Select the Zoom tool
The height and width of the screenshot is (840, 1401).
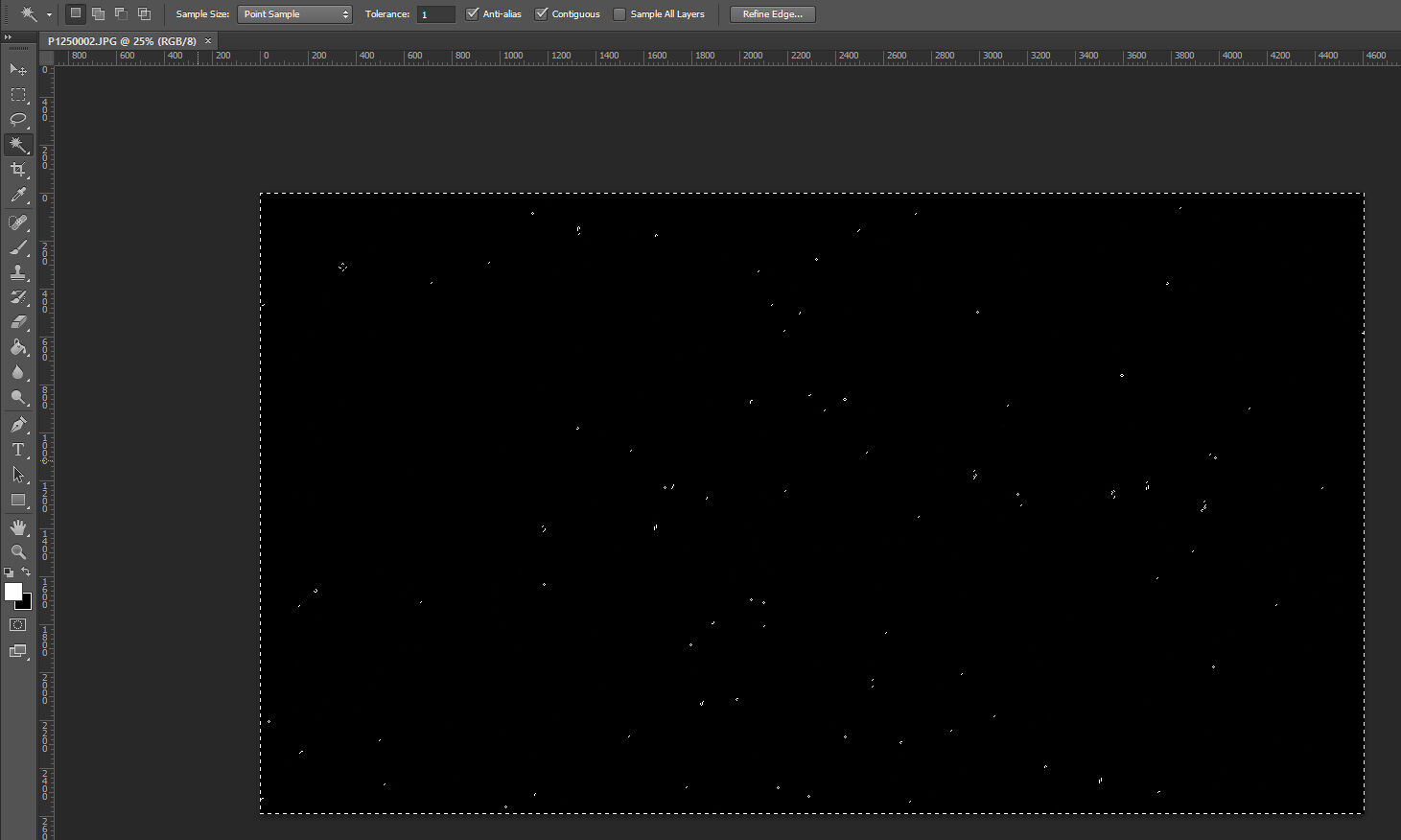(x=18, y=552)
